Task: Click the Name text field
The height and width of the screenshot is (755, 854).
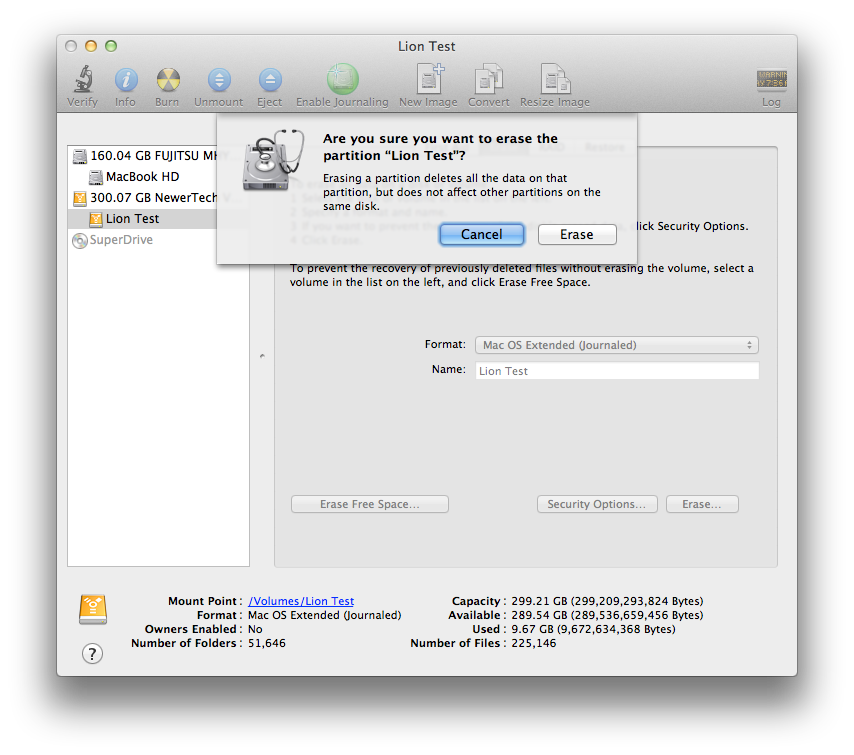Action: pos(617,371)
